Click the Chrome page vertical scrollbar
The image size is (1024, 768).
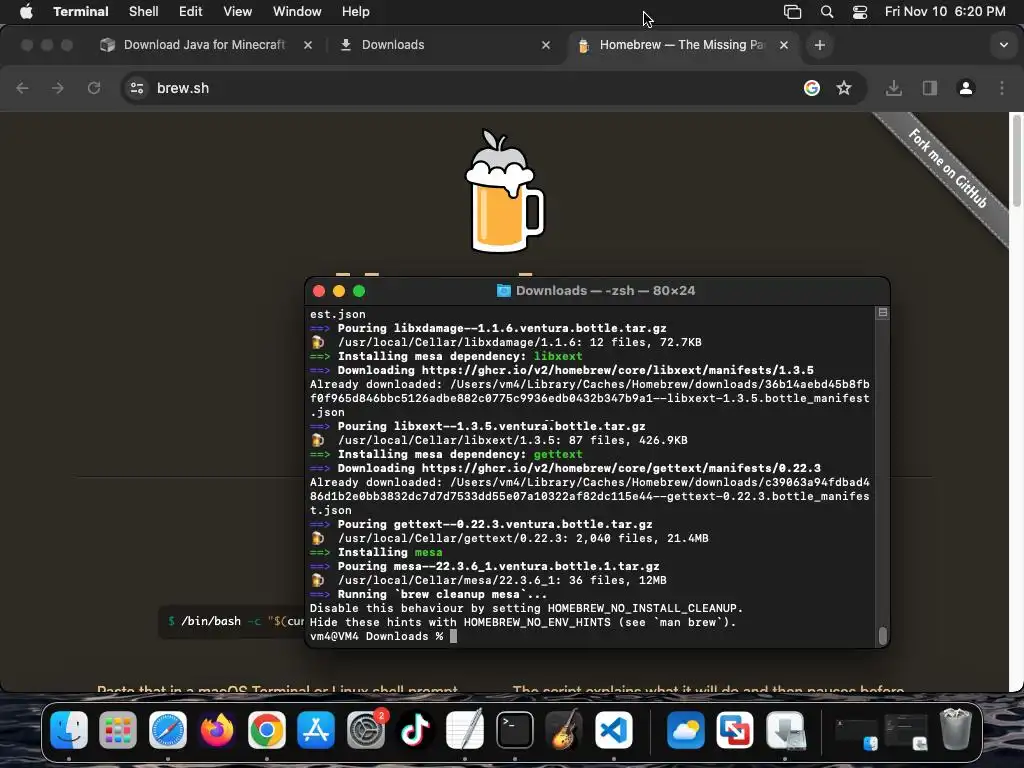[x=1016, y=162]
